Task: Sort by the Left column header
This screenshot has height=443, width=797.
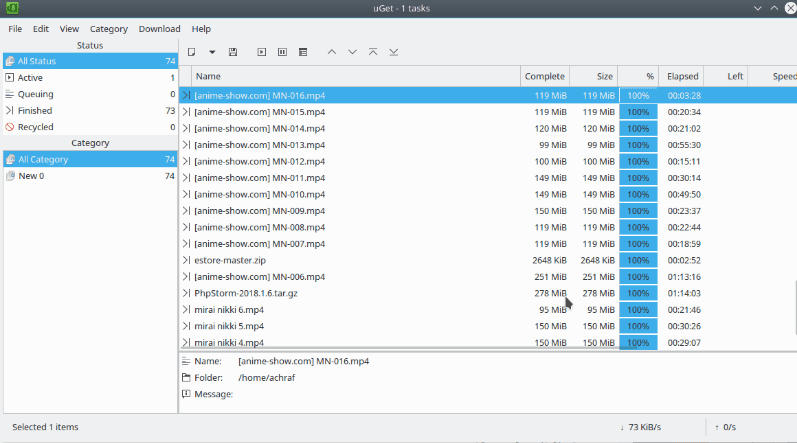Action: tap(726, 76)
